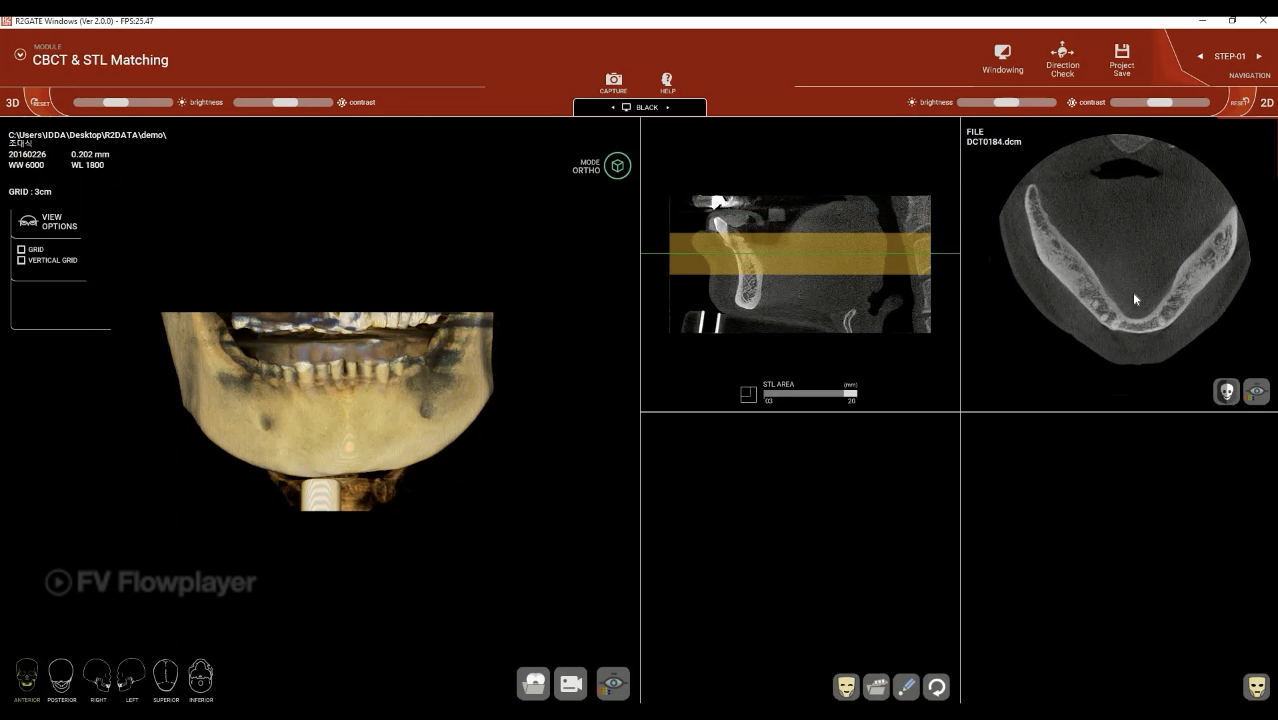Click the tooth folder icon in 3D panel
Screen dimensions: 1278x720
pos(533,683)
